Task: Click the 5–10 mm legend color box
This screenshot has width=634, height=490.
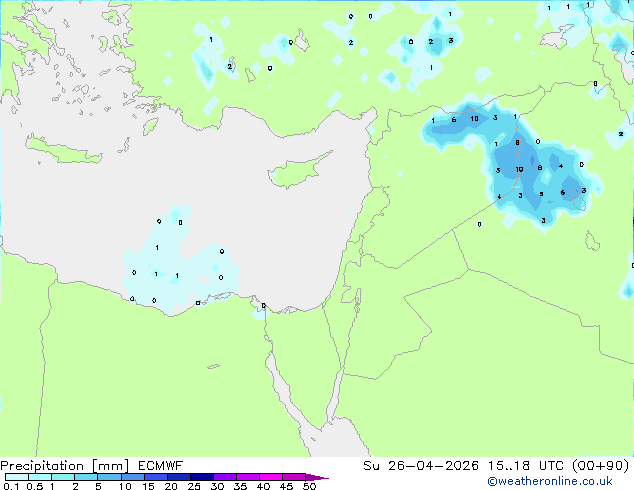Action: (109, 477)
